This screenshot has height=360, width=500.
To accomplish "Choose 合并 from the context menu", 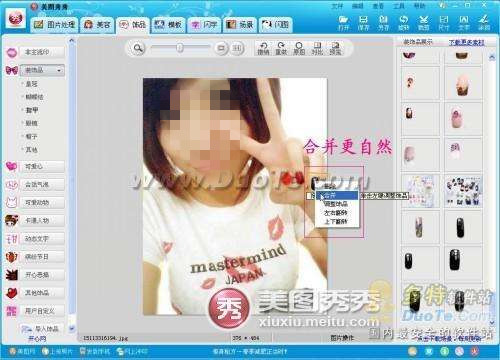I will (337, 196).
